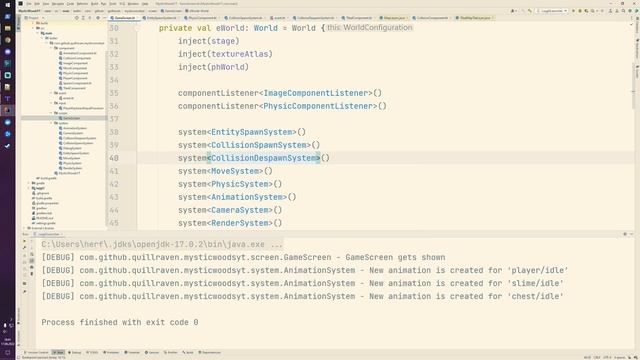Click on inject(textureAtlas) code line
Viewport: 640px width, 360px height.
pyautogui.click(x=225, y=54)
